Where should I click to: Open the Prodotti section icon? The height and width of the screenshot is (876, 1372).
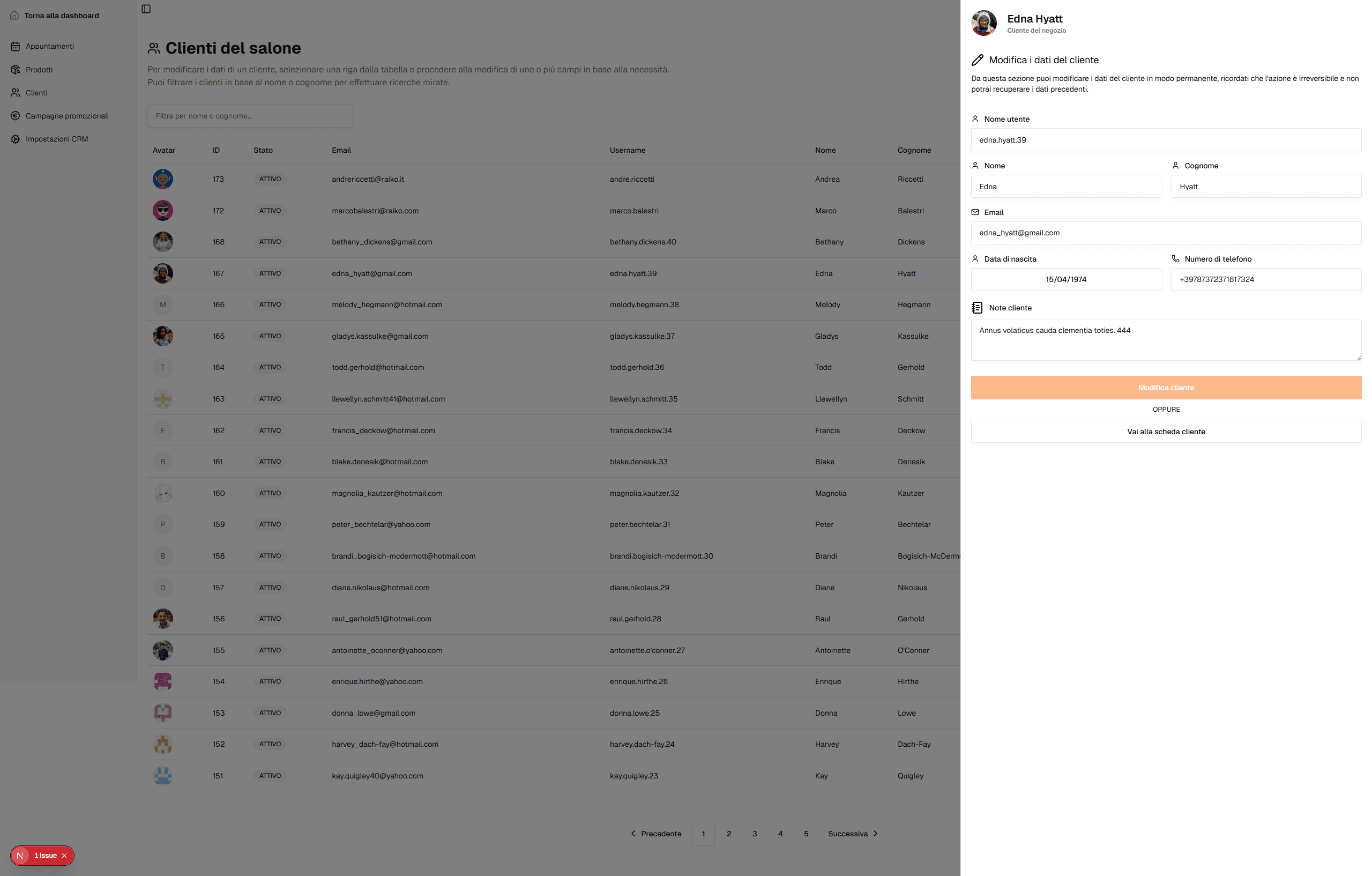[x=16, y=70]
